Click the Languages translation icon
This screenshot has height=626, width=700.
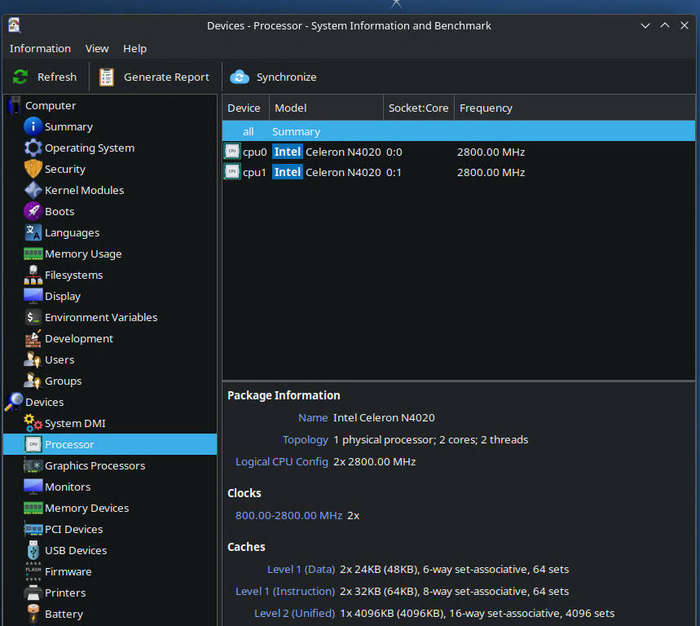click(x=33, y=233)
